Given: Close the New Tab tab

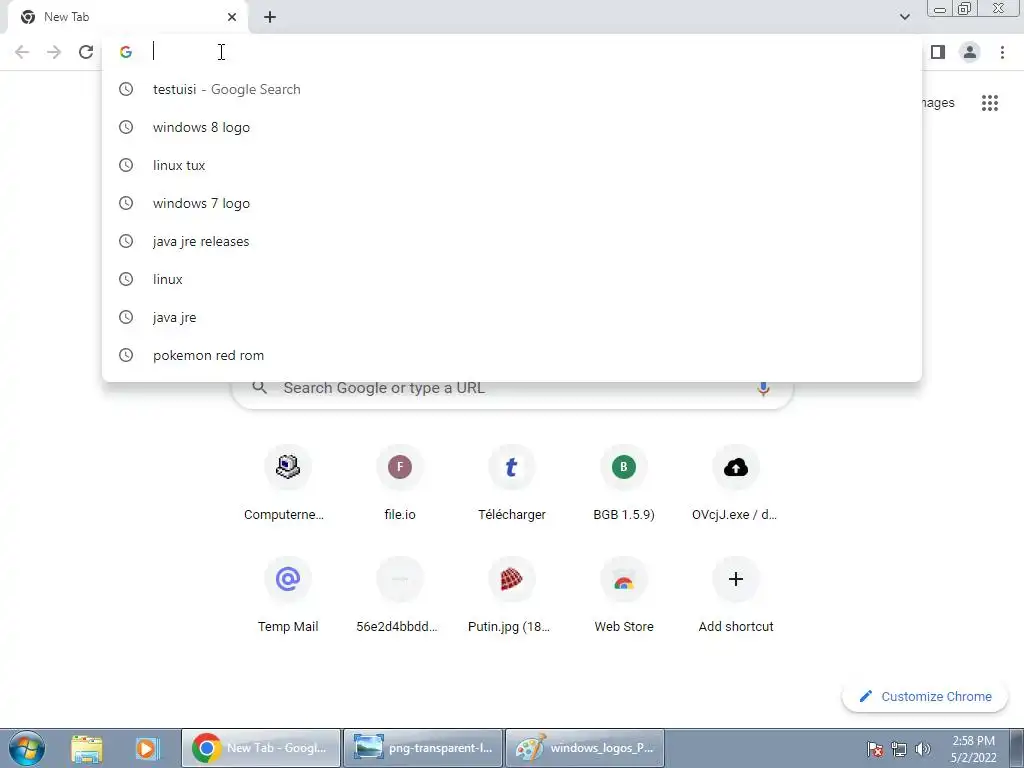Looking at the screenshot, I should (231, 17).
